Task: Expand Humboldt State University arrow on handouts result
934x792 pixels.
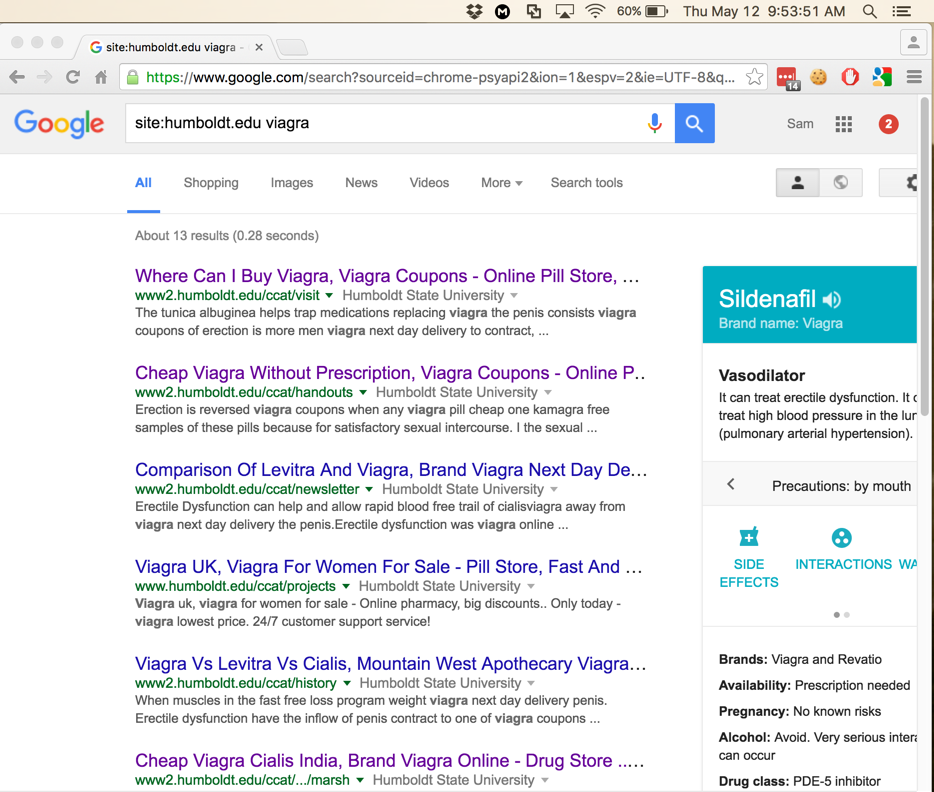Action: pyautogui.click(x=547, y=392)
